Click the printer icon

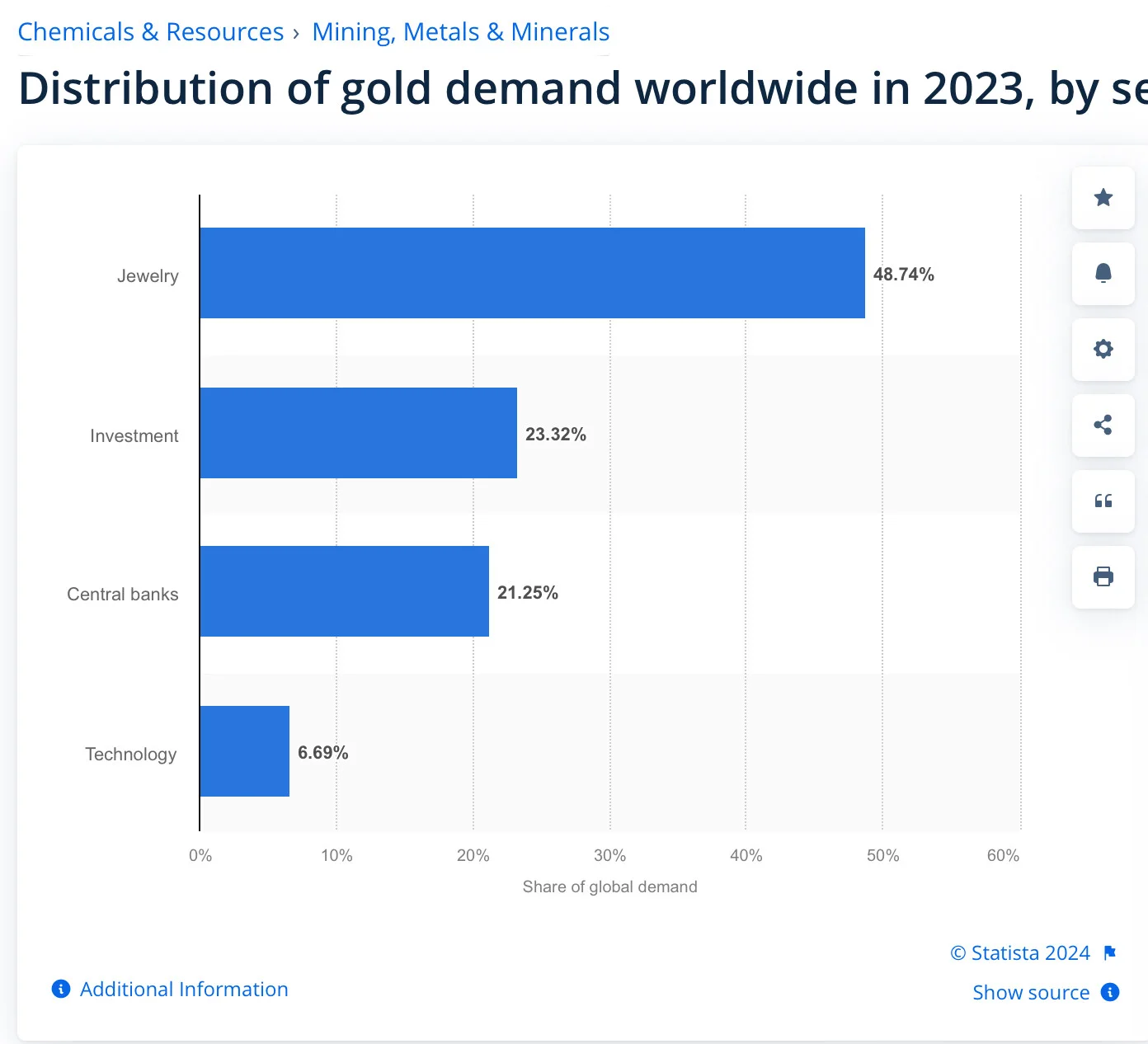(x=1103, y=576)
